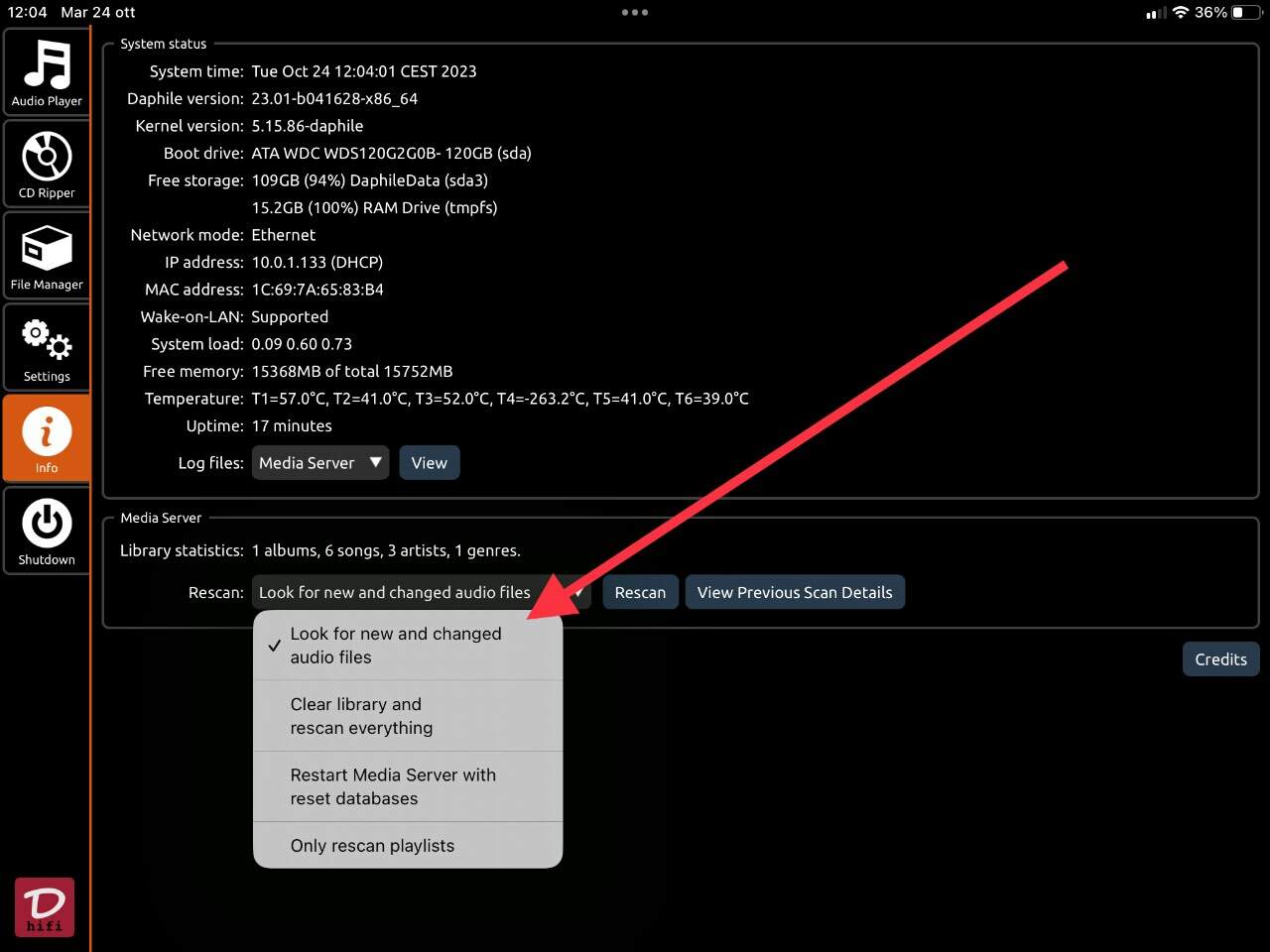This screenshot has height=952, width=1270.
Task: Tap the status bar date 'Mar 24 ott'
Action: tap(98, 12)
